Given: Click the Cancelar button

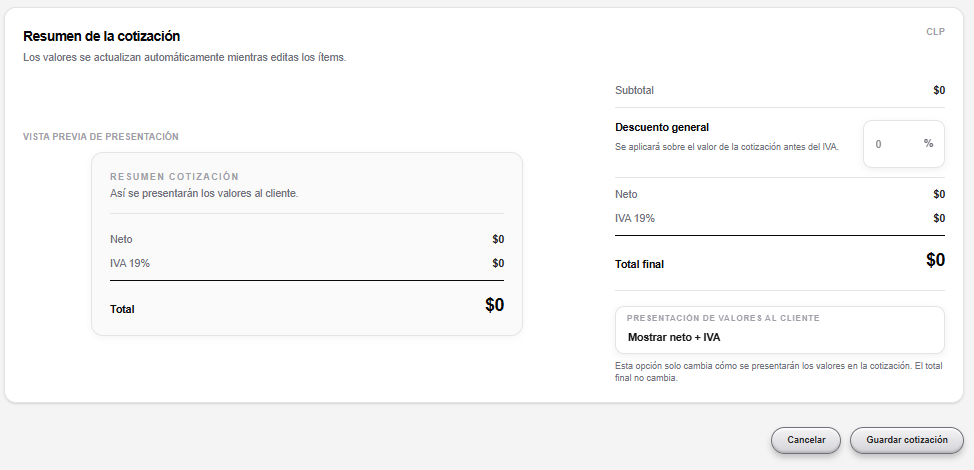Looking at the screenshot, I should pyautogui.click(x=806, y=440).
